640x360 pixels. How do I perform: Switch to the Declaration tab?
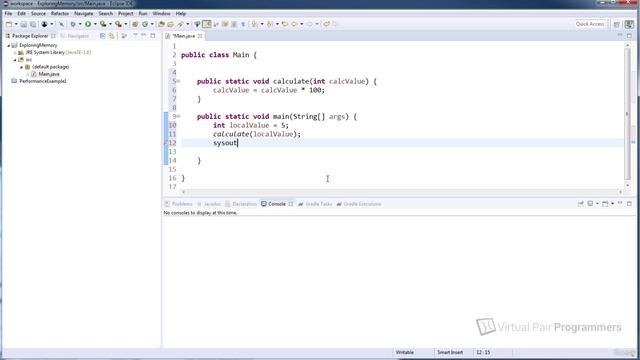coord(241,204)
